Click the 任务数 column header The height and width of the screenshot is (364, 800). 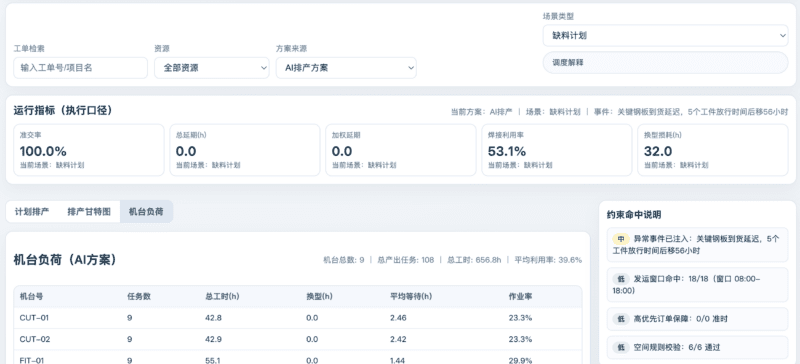139,296
